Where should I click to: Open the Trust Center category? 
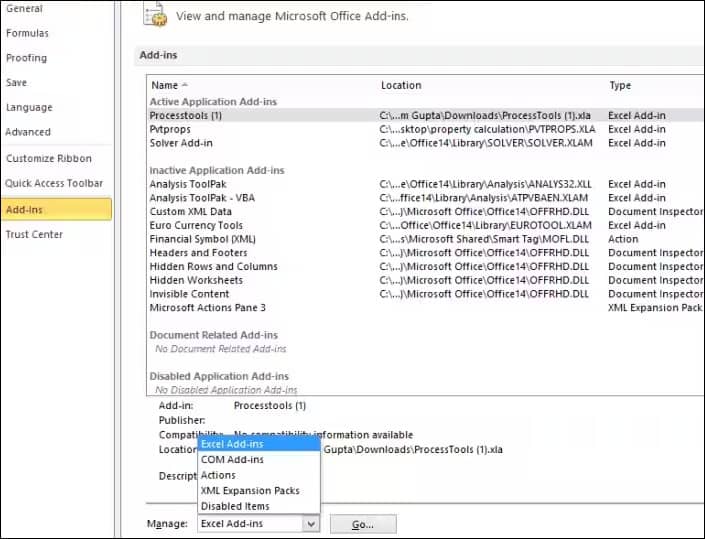pyautogui.click(x=34, y=235)
